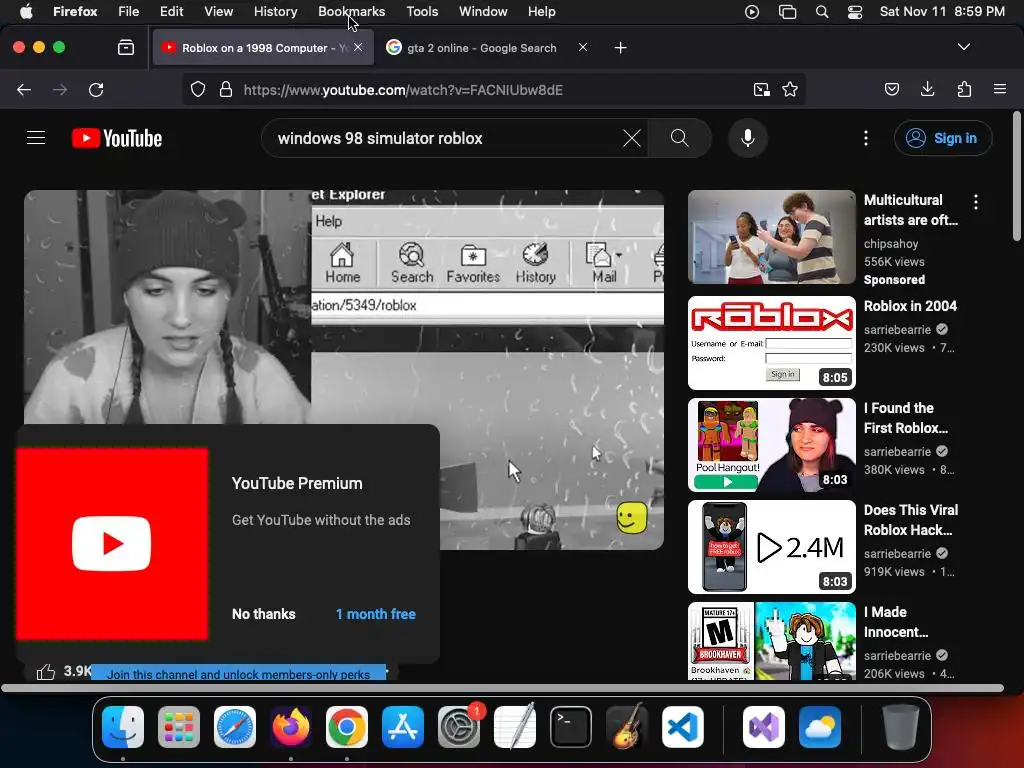1024x768 pixels.
Task: Start voice search with microphone
Action: (748, 138)
